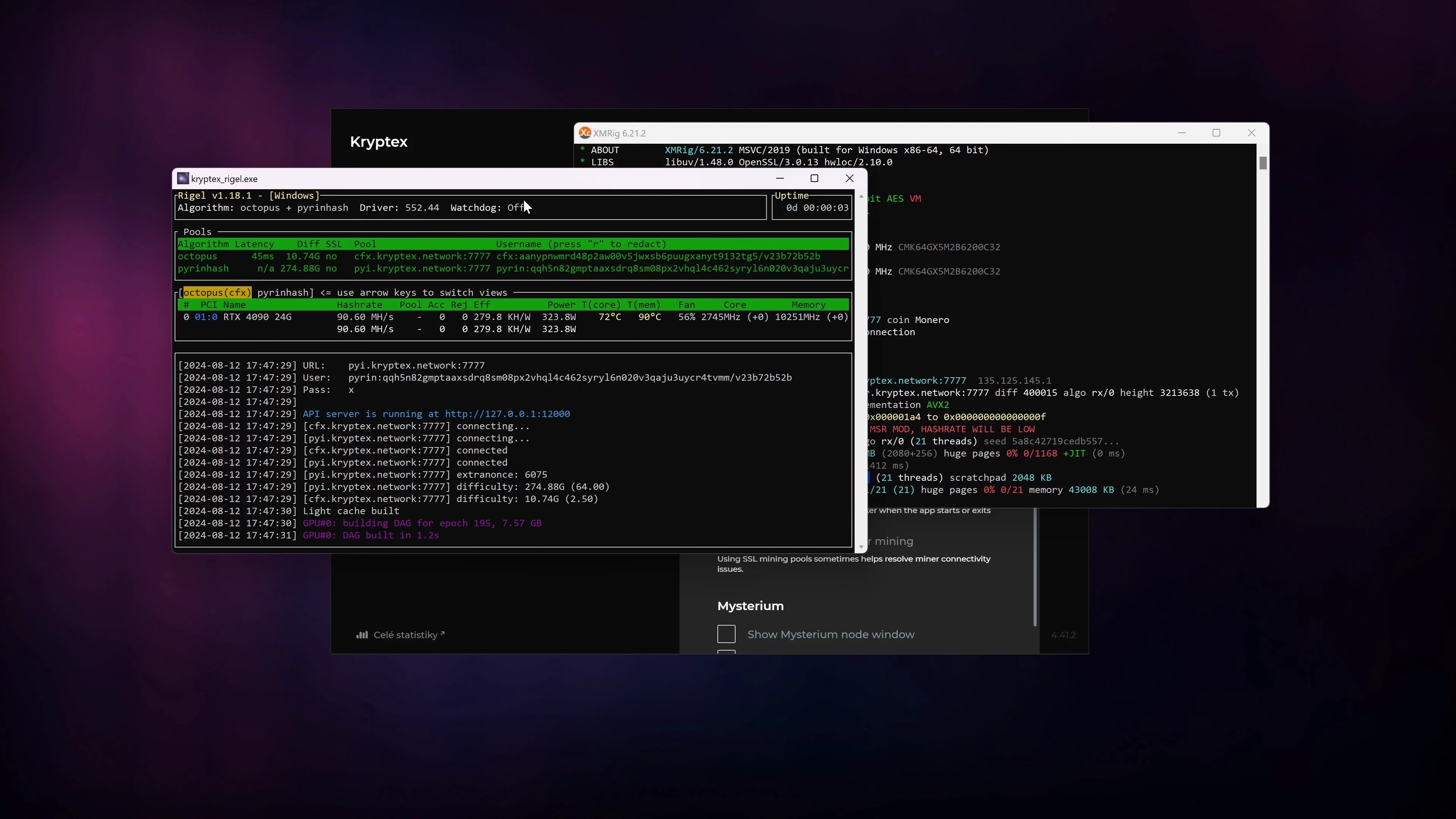1456x819 pixels.
Task: Select the pyrinhash view tab
Action: point(282,292)
